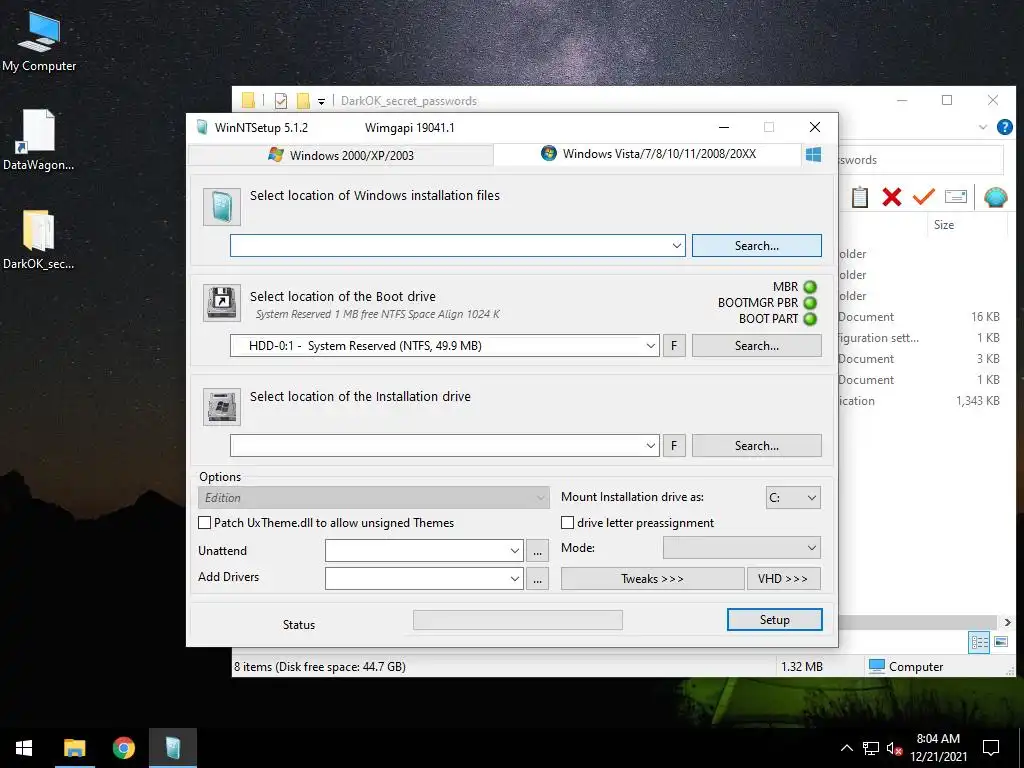Viewport: 1024px width, 768px height.
Task: Expand the file manager ribbon chevron
Action: [x=983, y=127]
